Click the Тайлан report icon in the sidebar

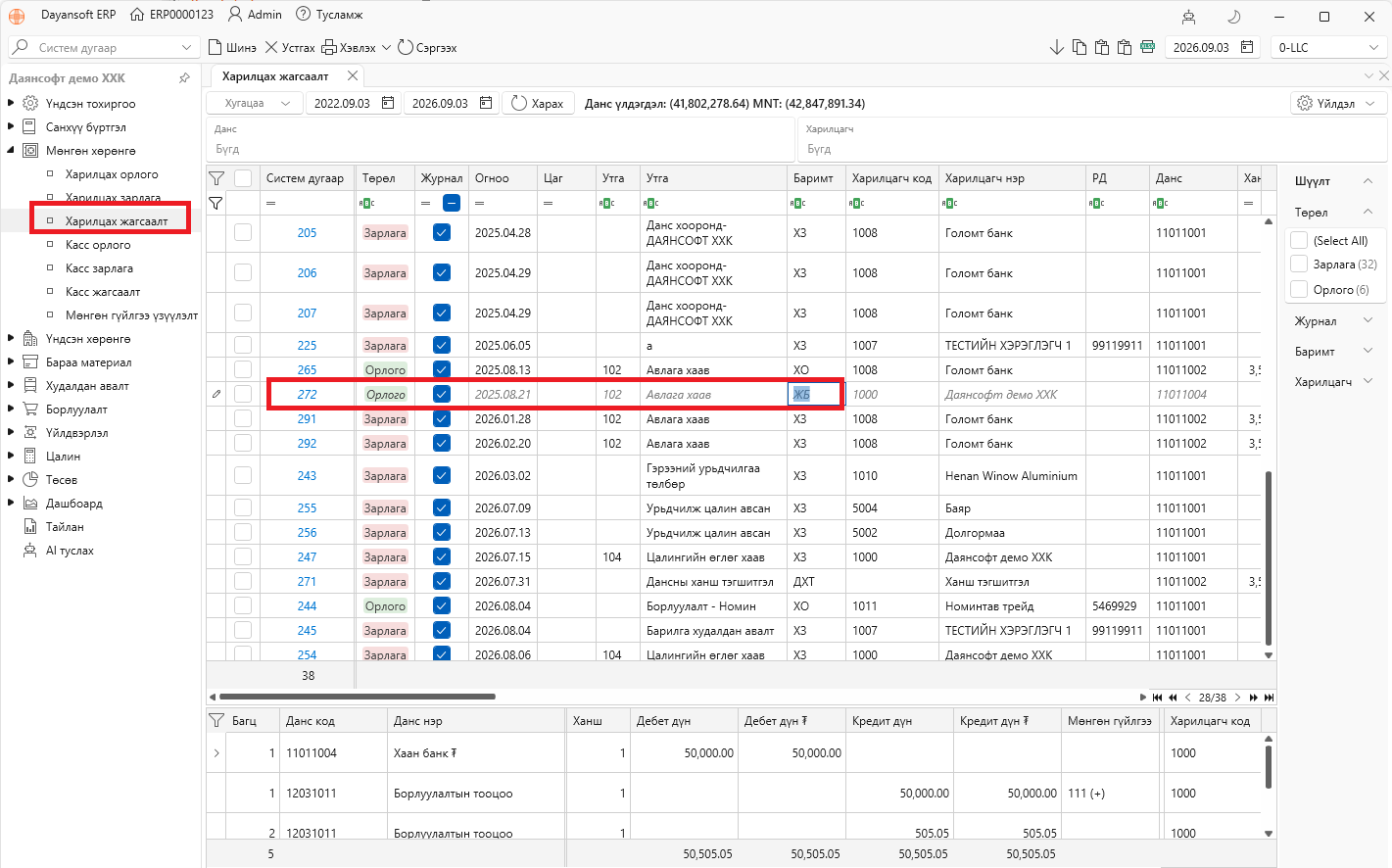tap(29, 527)
